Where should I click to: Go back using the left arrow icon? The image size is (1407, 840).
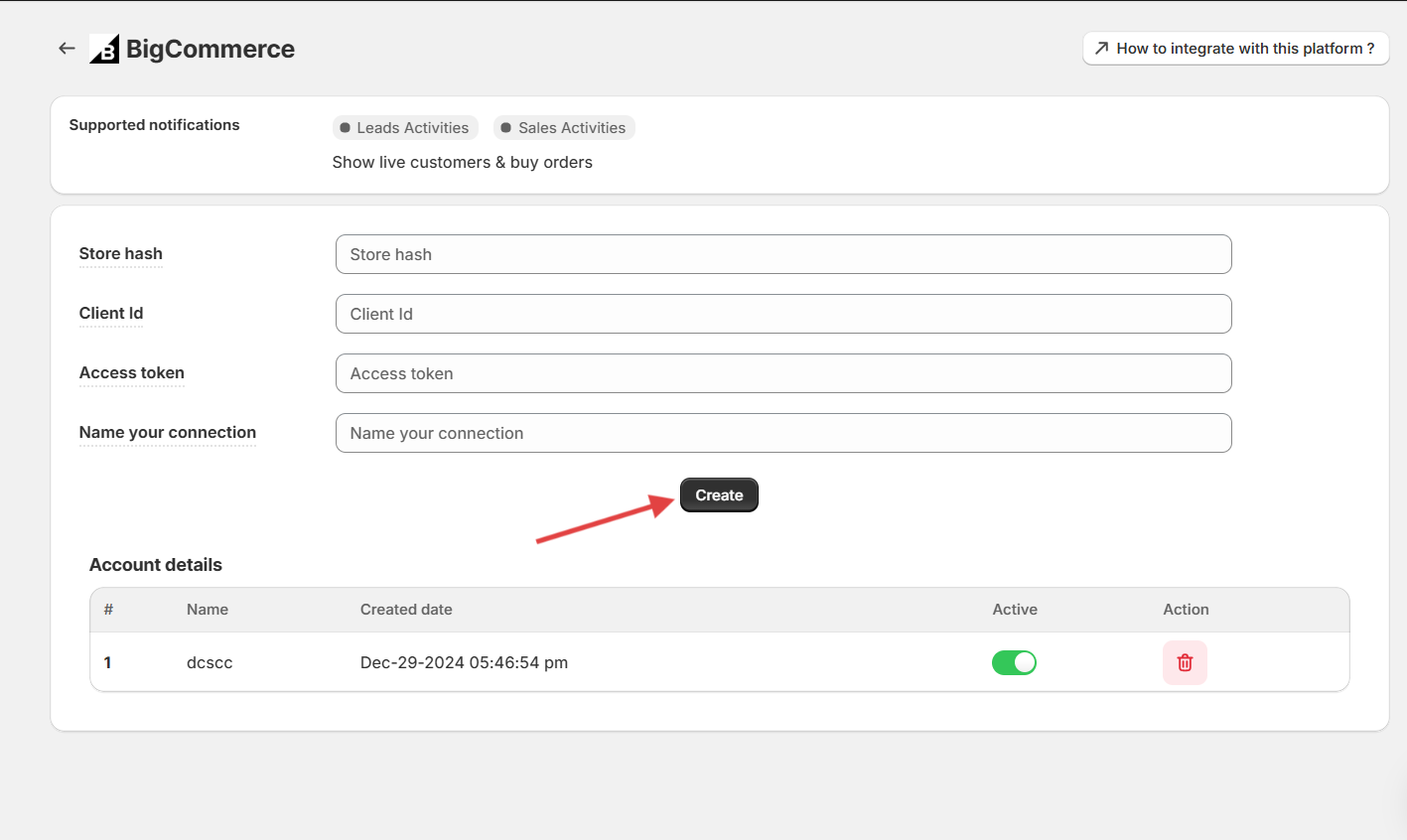(67, 48)
